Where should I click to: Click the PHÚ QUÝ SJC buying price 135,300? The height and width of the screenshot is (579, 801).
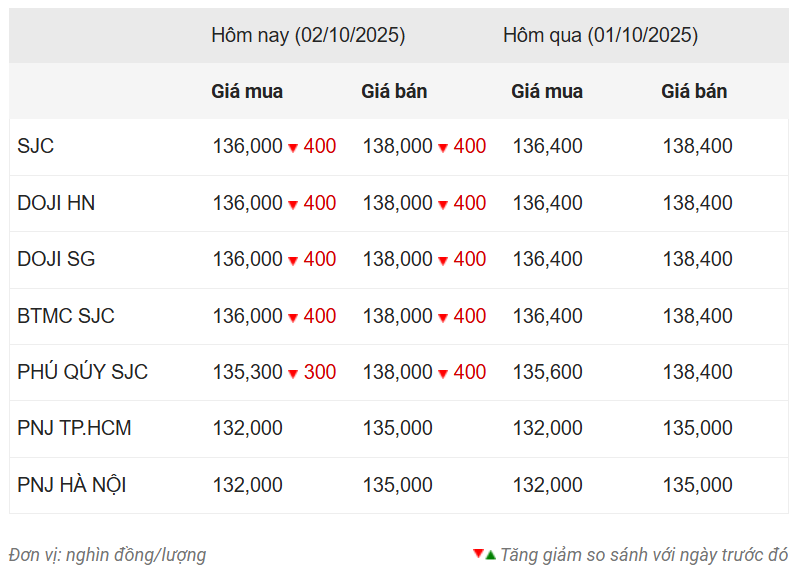tap(247, 372)
